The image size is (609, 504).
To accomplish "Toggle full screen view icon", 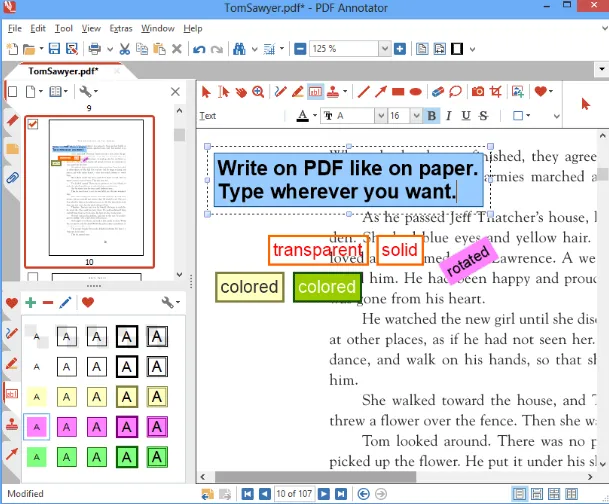I will coord(457,49).
